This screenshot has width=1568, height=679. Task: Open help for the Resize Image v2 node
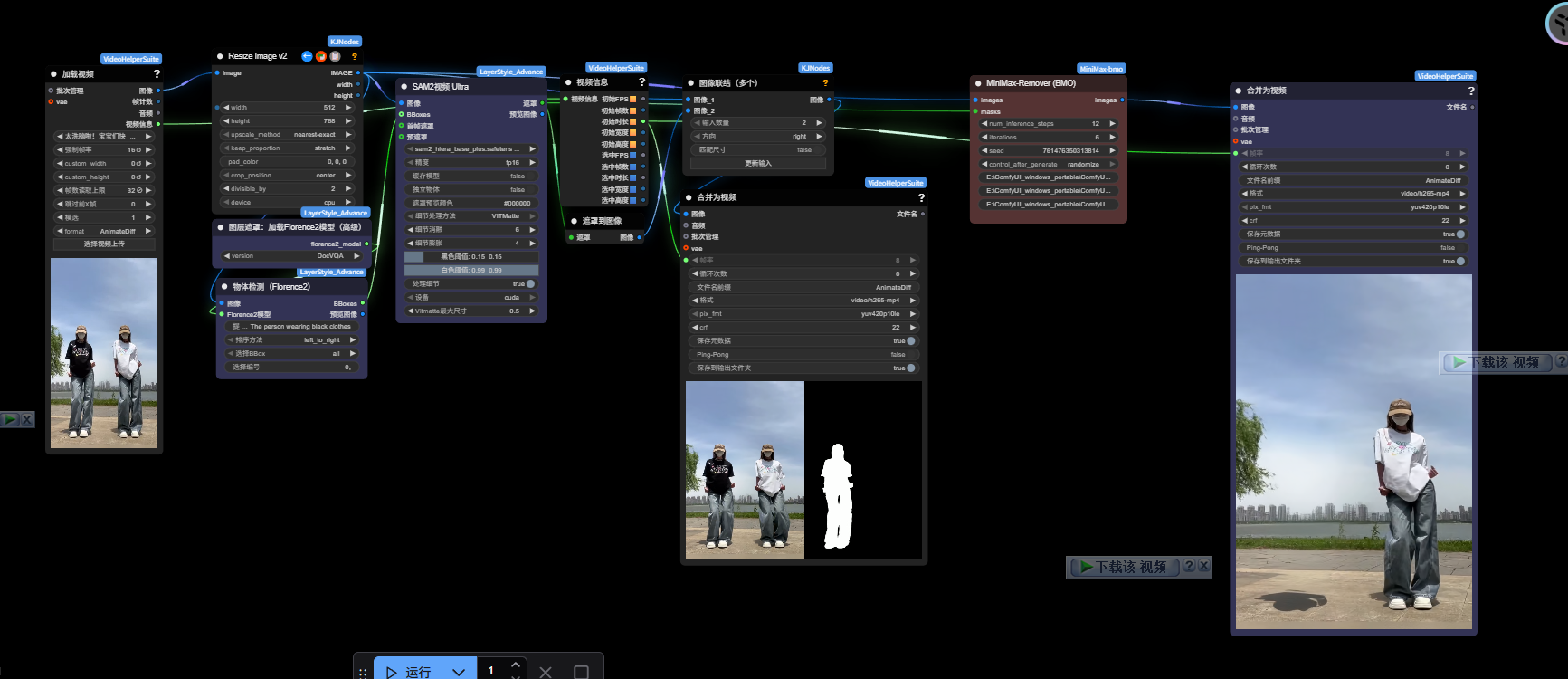point(355,56)
